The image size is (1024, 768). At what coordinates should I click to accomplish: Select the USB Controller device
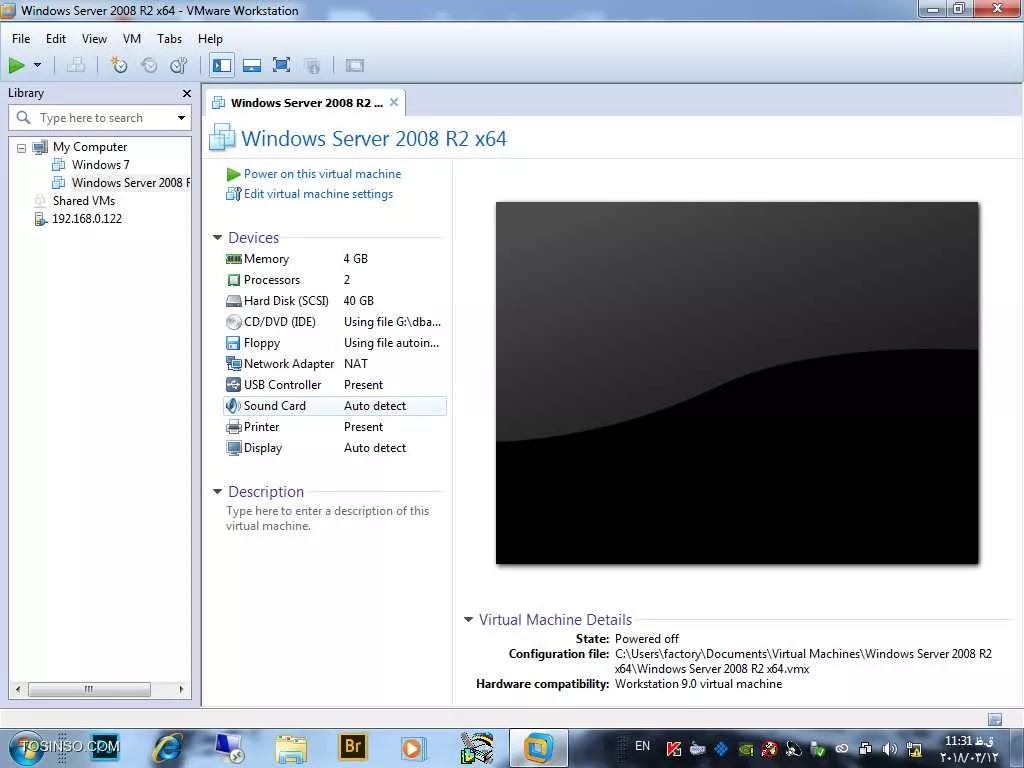coord(334,385)
